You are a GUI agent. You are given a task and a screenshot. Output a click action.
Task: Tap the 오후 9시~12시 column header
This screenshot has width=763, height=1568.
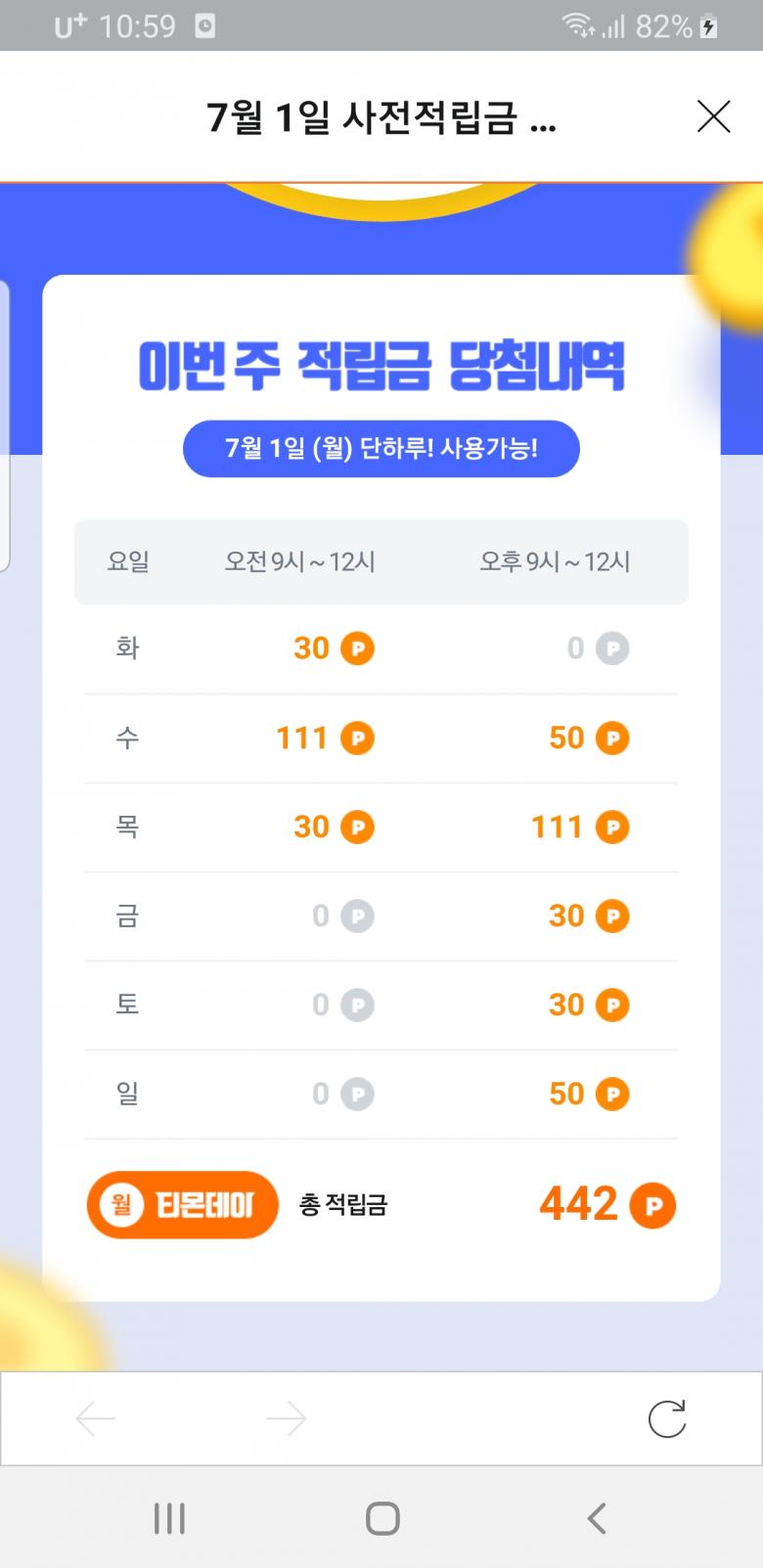pos(555,561)
